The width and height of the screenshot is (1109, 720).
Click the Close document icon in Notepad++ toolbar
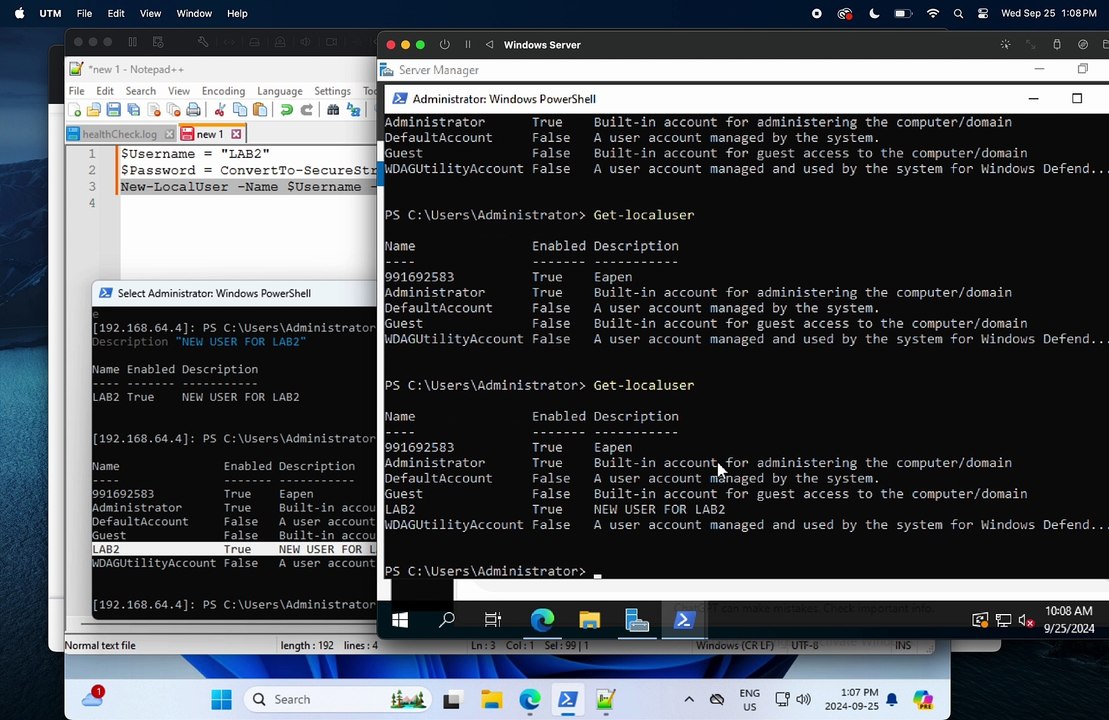point(153,110)
